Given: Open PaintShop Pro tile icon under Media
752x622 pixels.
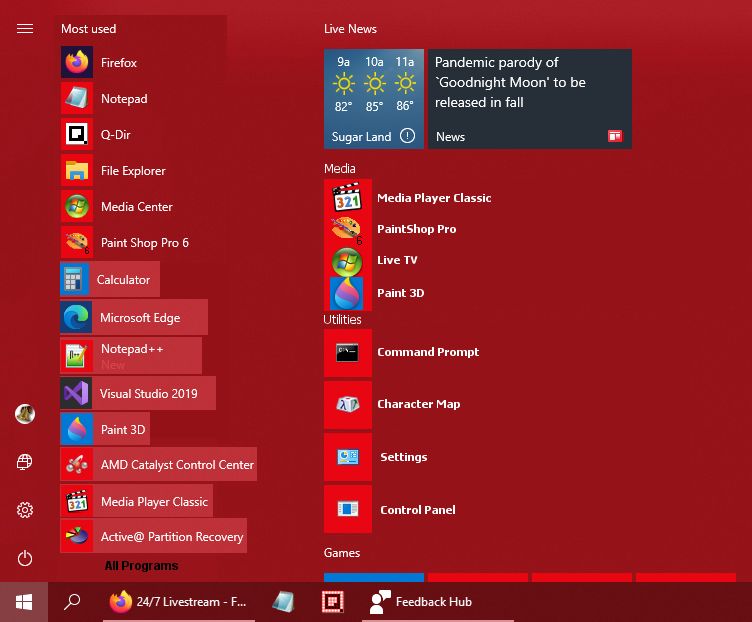Looking at the screenshot, I should (347, 229).
